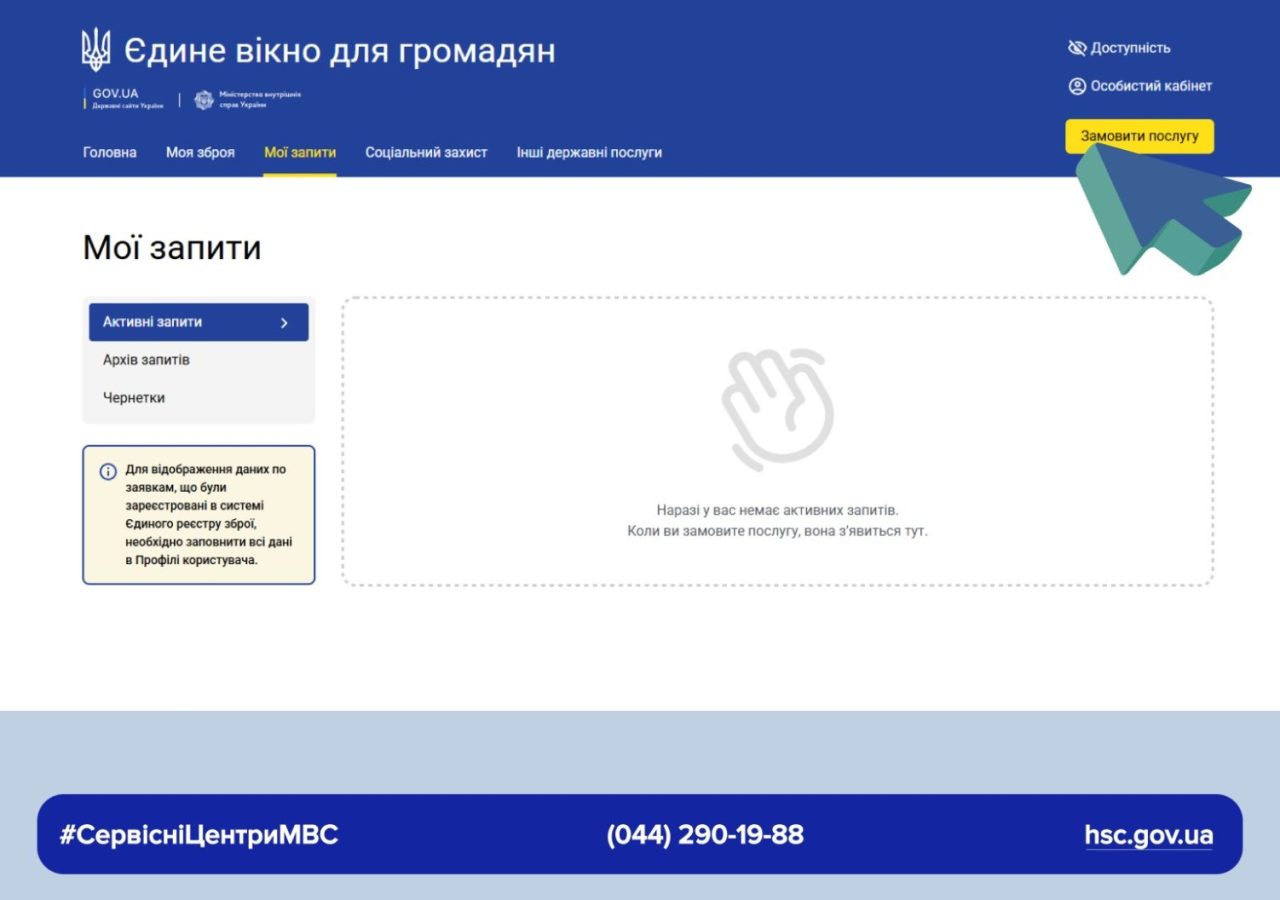Click the Ukrainian trident emblem logo
1280x900 pixels.
click(96, 50)
